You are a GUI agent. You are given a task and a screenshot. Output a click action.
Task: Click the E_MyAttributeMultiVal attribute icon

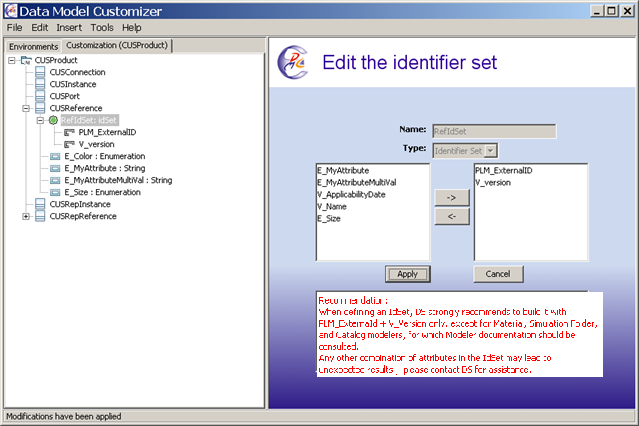coord(55,180)
